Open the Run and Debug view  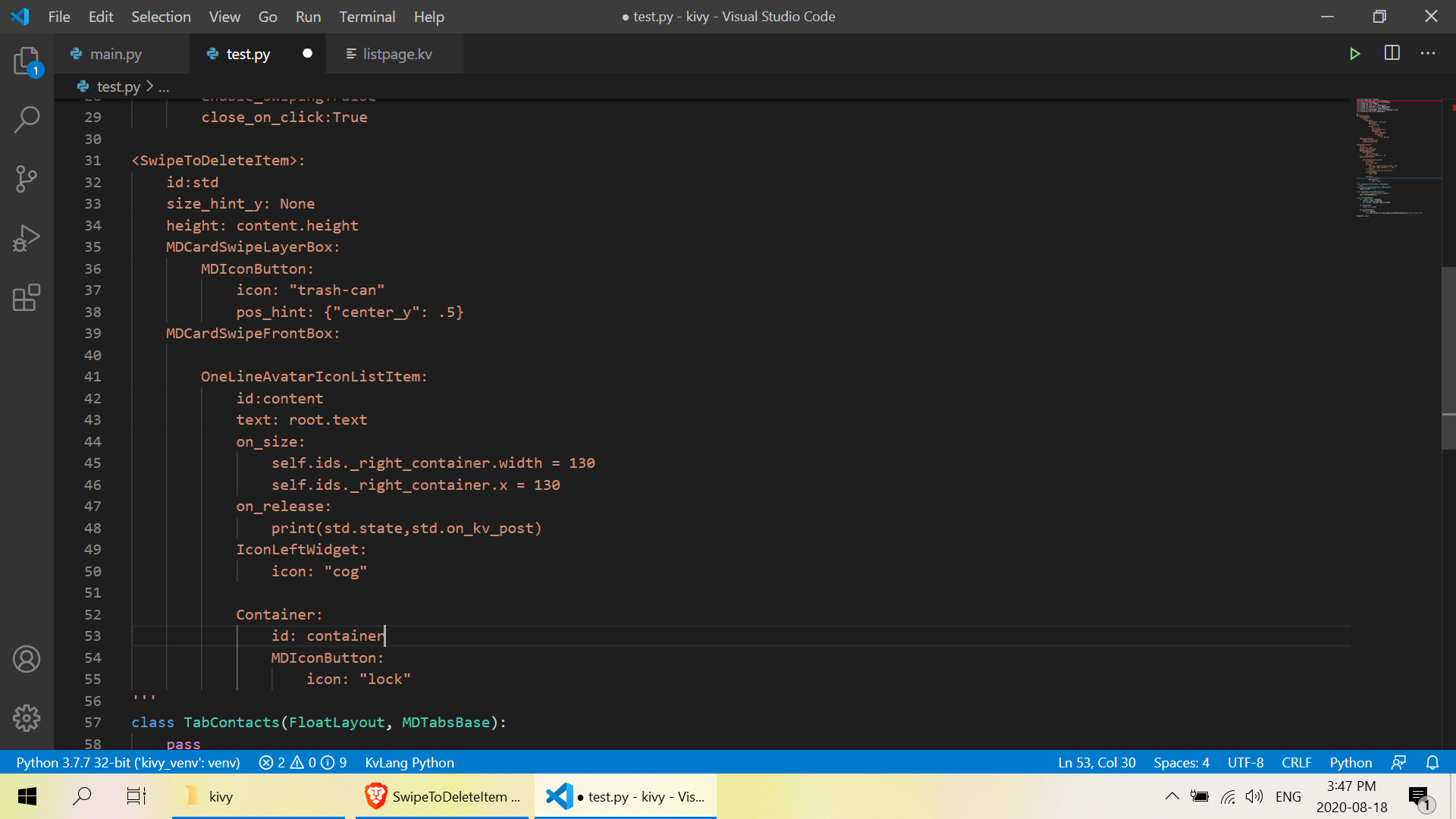tap(27, 238)
